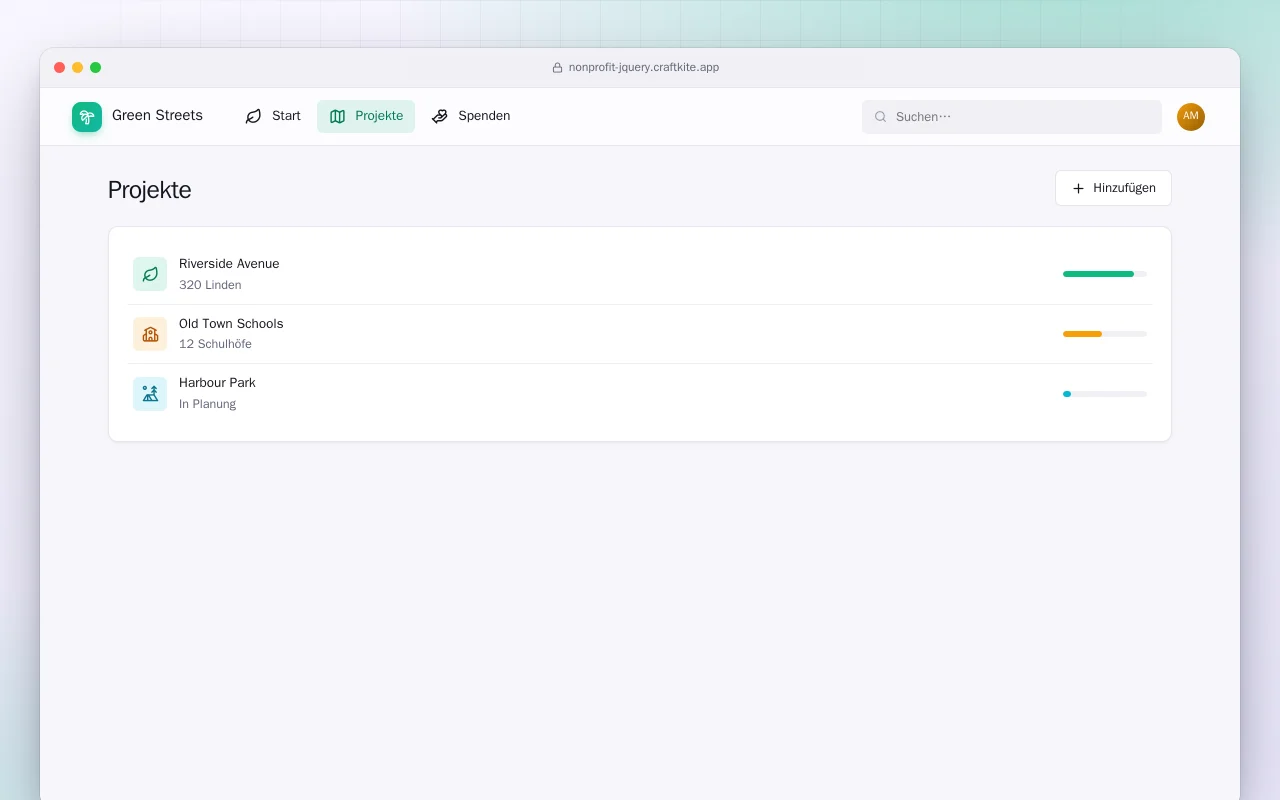Click the orange Old Town Schools progress bar
Viewport: 1280px width, 800px height.
pyautogui.click(x=1105, y=334)
